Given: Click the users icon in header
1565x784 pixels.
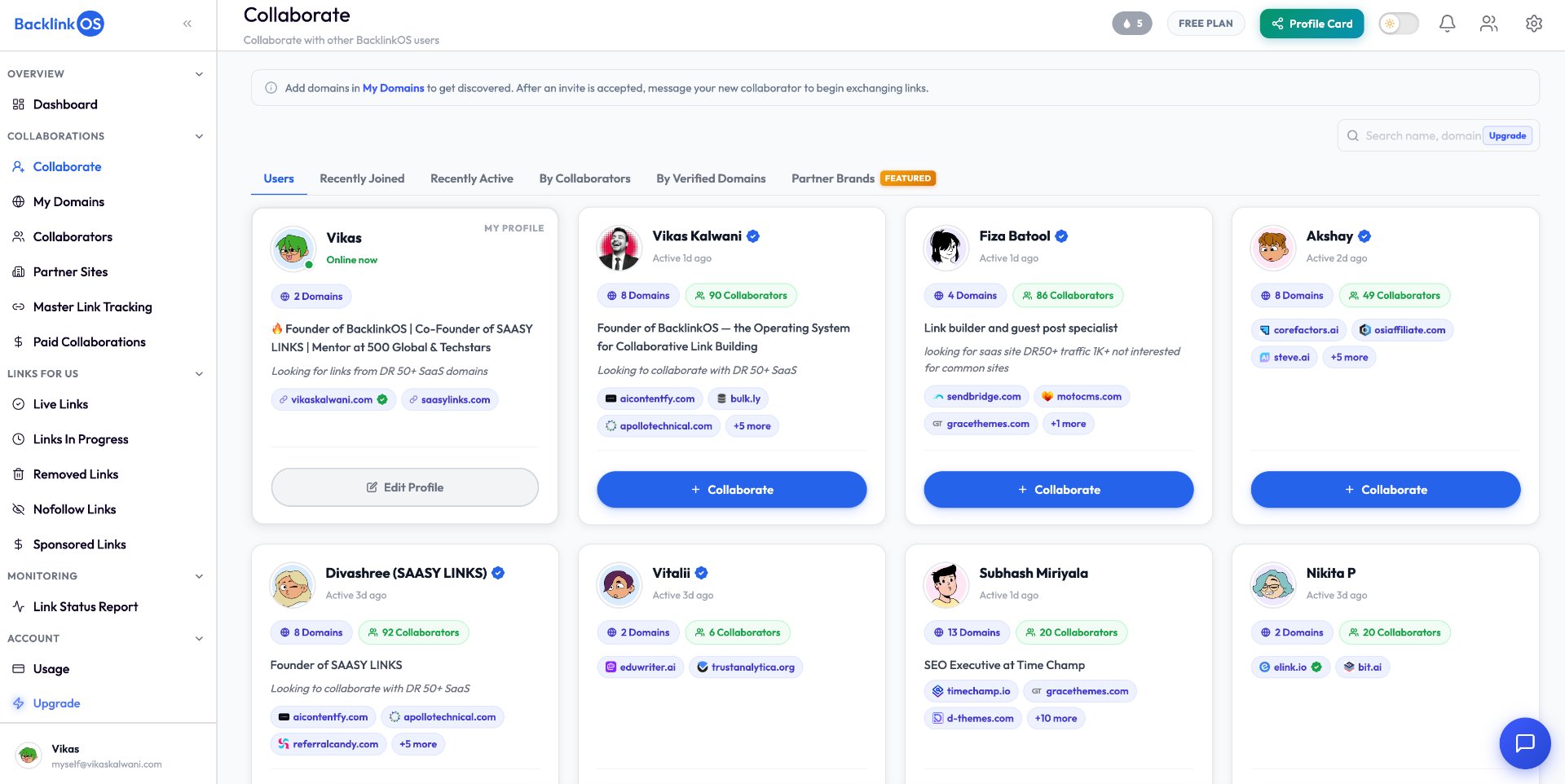Looking at the screenshot, I should coord(1489,24).
